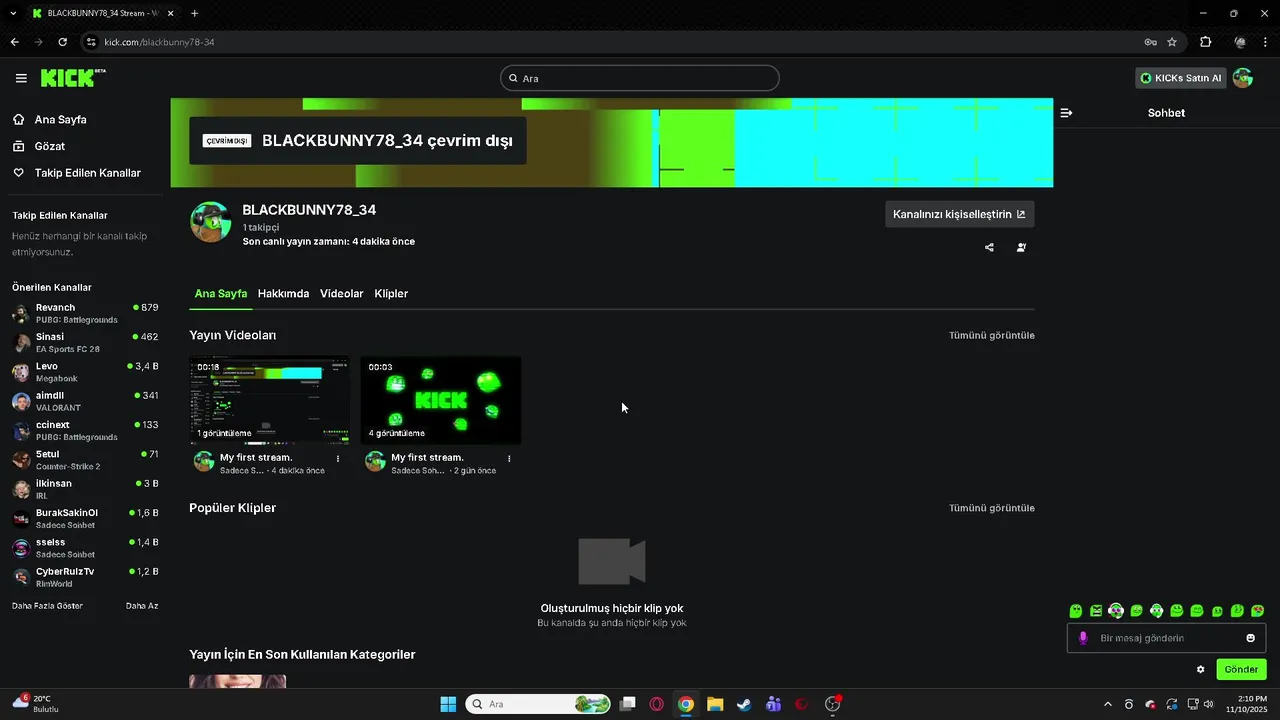Open Task View from taskbar
The height and width of the screenshot is (720, 1280).
pos(627,704)
